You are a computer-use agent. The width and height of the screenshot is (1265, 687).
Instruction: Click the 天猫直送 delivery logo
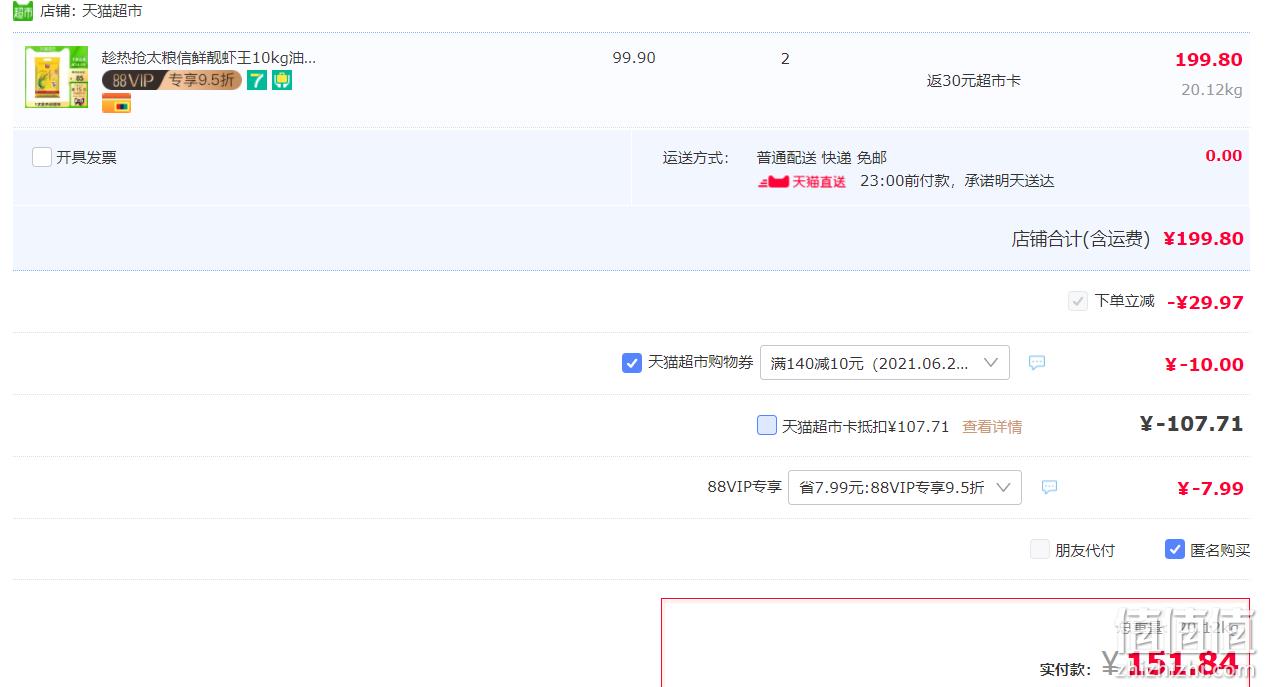tap(802, 182)
